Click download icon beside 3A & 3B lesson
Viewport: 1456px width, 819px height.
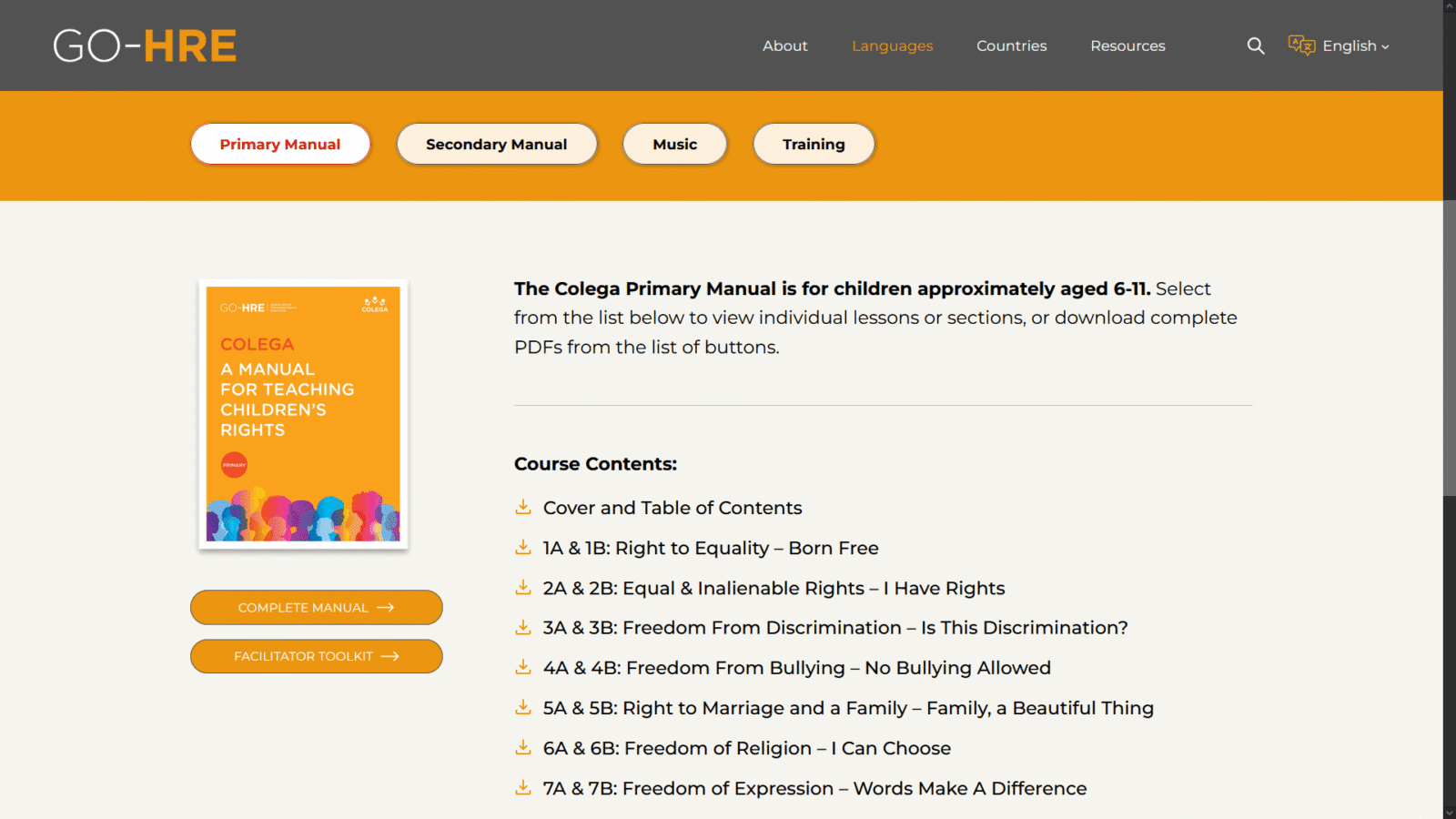523,627
